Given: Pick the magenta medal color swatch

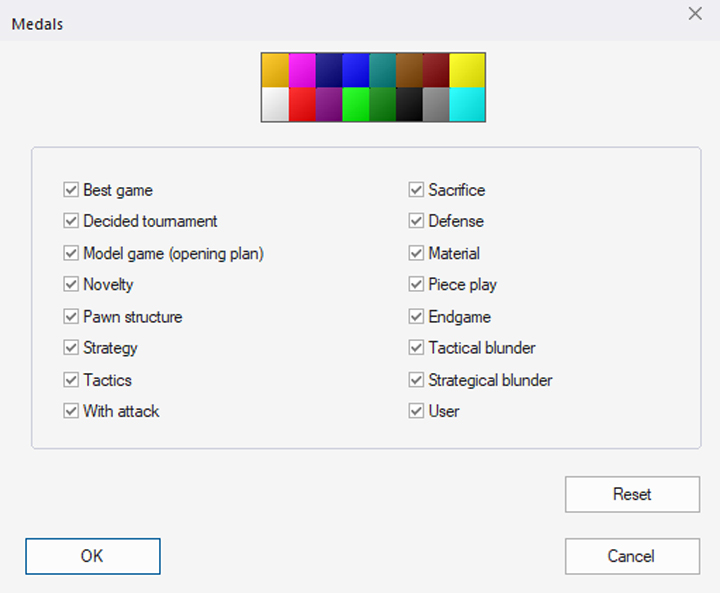Looking at the screenshot, I should pos(302,70).
